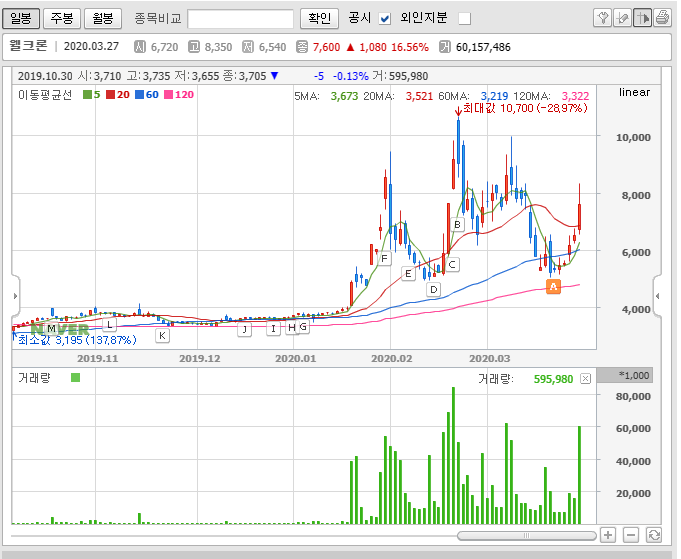Click the 20MA value 3,521
The width and height of the screenshot is (681, 559).
coord(419,96)
